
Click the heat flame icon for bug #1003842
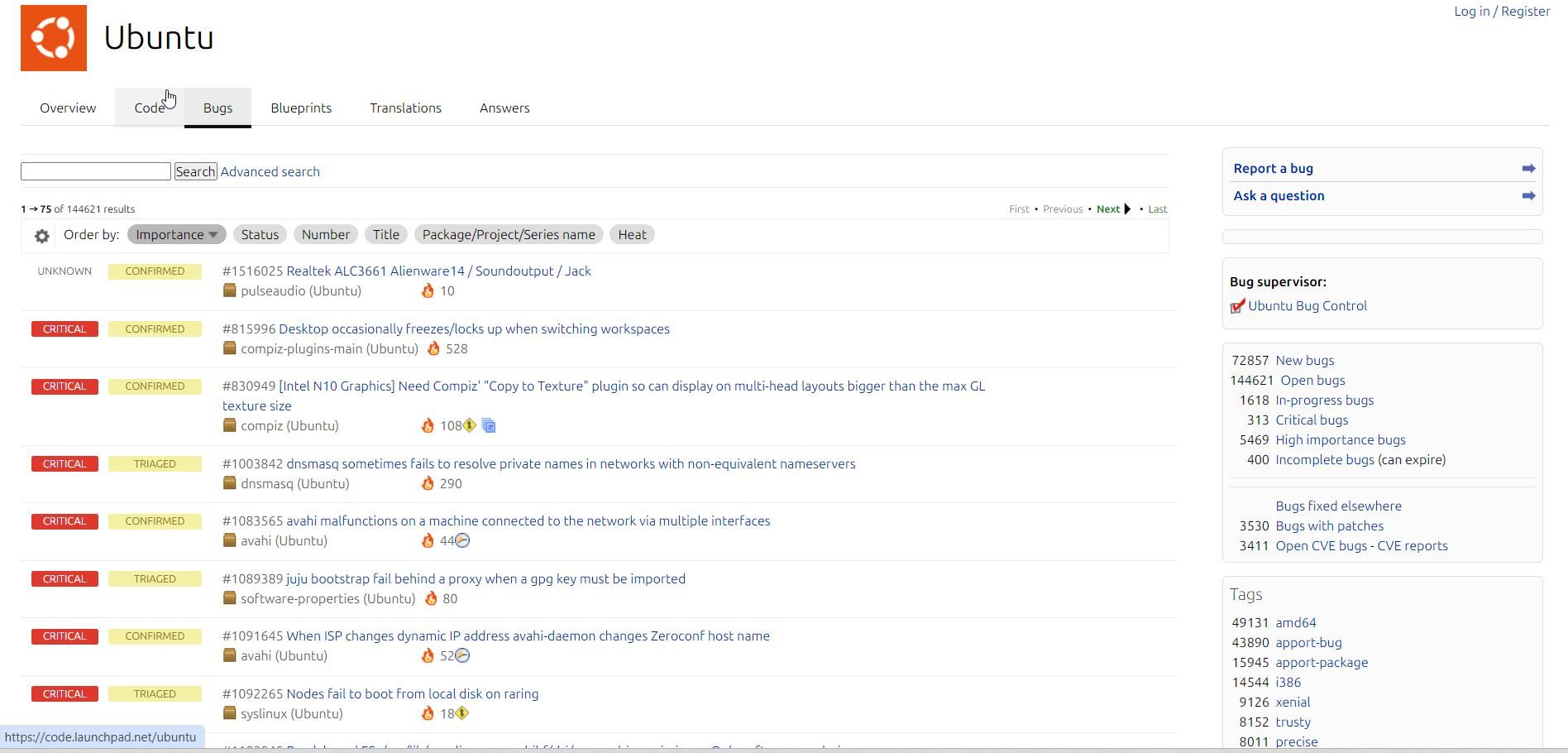pos(428,483)
